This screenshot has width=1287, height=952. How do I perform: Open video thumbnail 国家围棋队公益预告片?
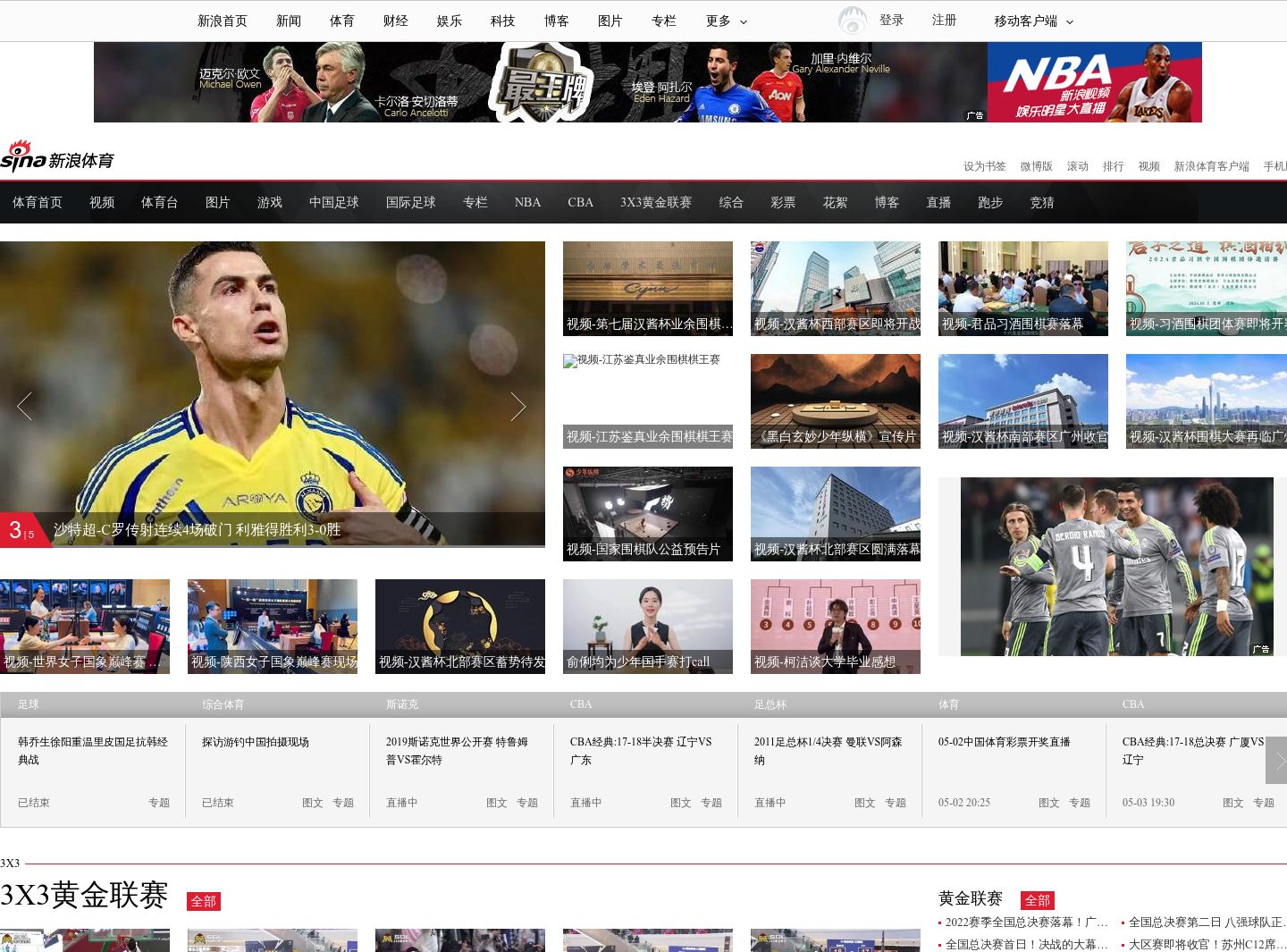(x=648, y=514)
